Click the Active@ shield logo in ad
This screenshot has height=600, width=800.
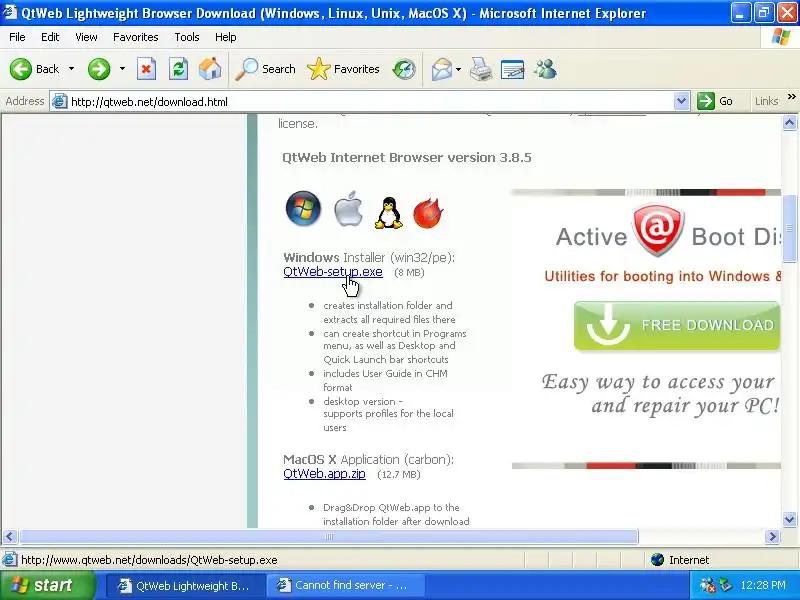(658, 230)
